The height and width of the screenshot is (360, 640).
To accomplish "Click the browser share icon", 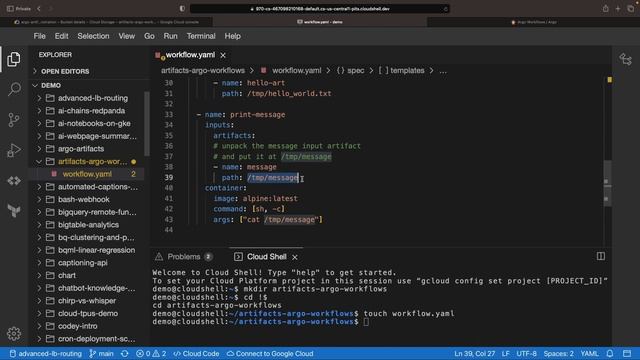I will (605, 9).
